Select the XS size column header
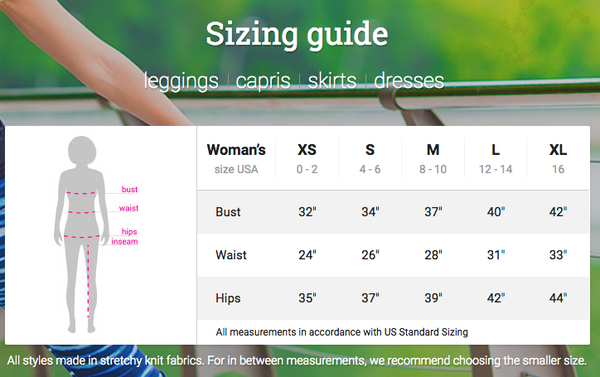 [307, 158]
